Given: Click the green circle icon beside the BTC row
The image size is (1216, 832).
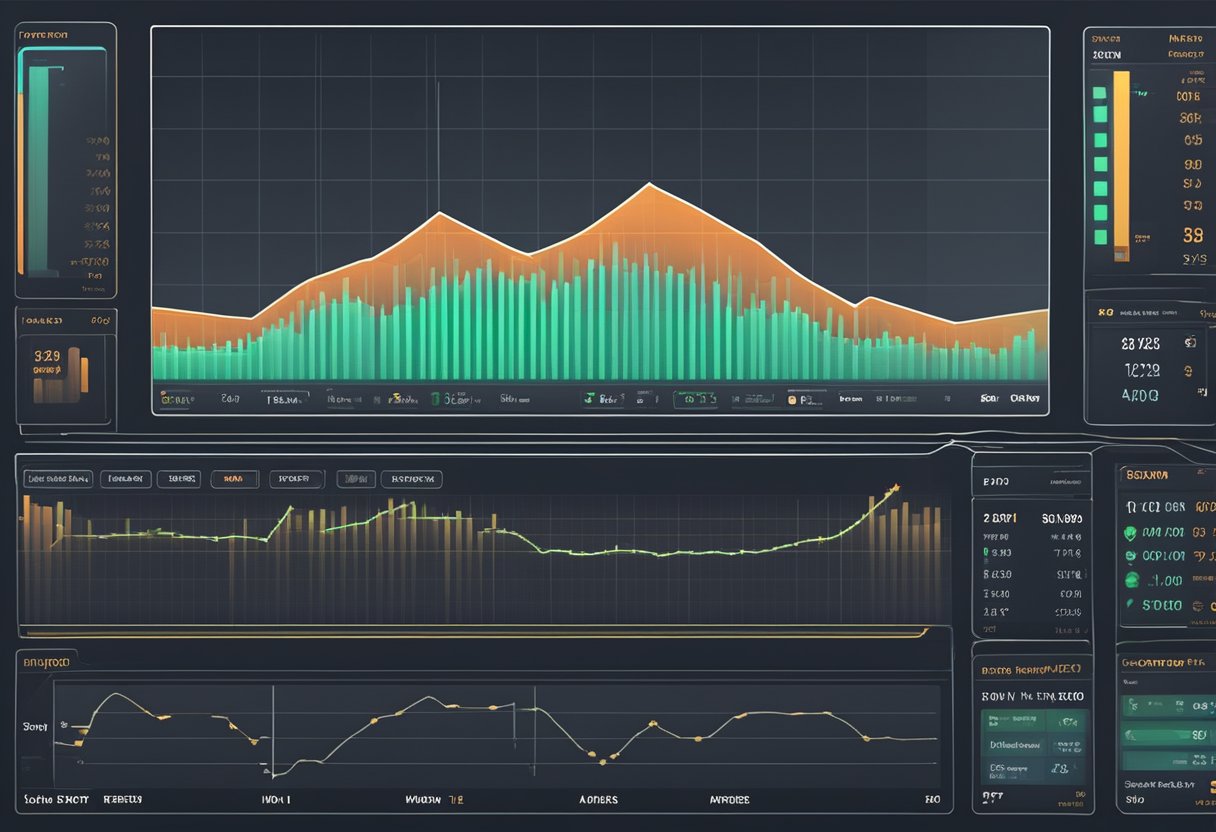Looking at the screenshot, I should pyautogui.click(x=1131, y=533).
